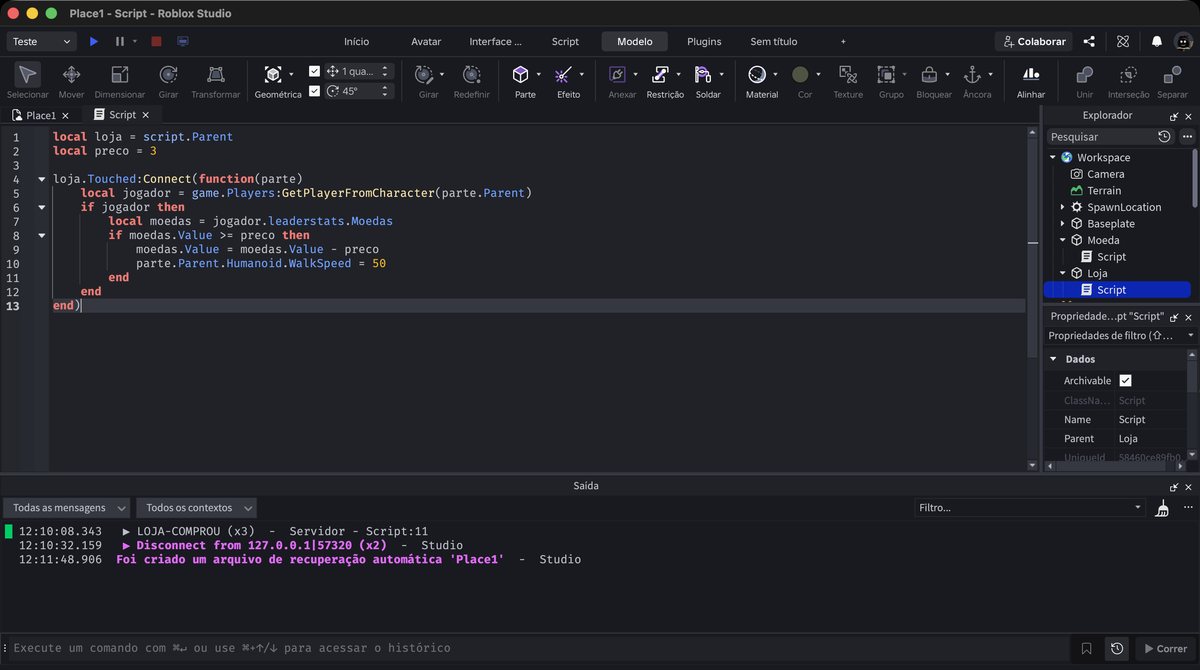Click the bookmark icon in the command bar

pyautogui.click(x=1086, y=649)
